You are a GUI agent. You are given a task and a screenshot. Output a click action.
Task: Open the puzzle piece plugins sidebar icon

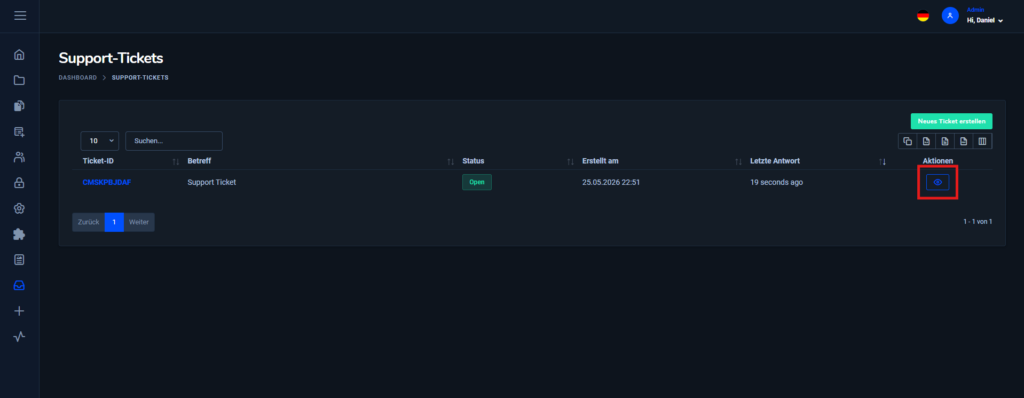(19, 234)
